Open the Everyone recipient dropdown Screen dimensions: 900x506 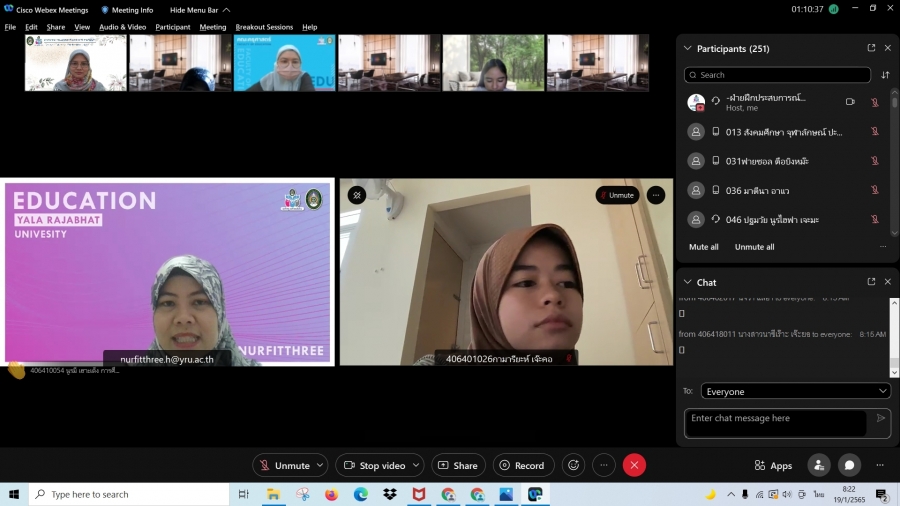[795, 391]
